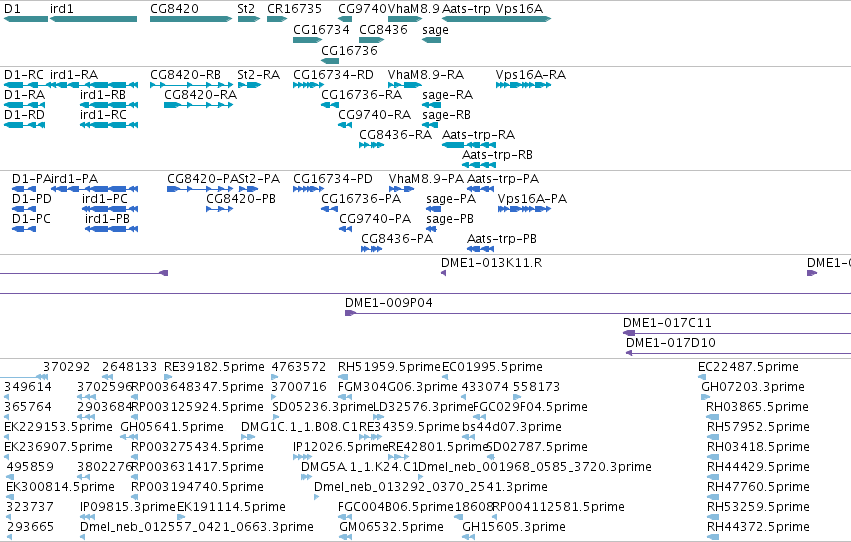The width and height of the screenshot is (851, 542).
Task: Click the SD05236.3prime EST
Action: point(275,417)
